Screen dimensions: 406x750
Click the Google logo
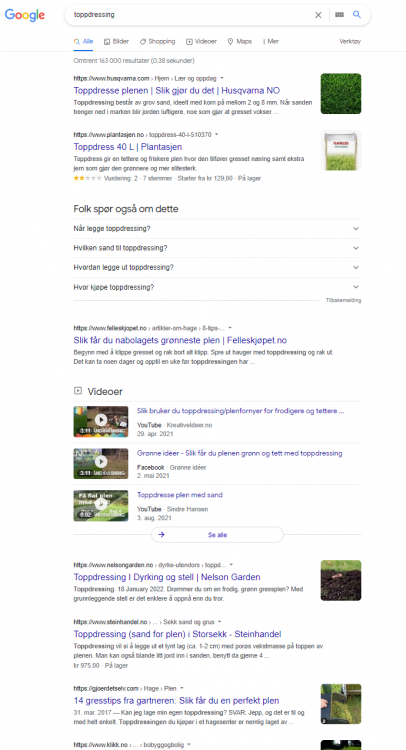coord(25,15)
